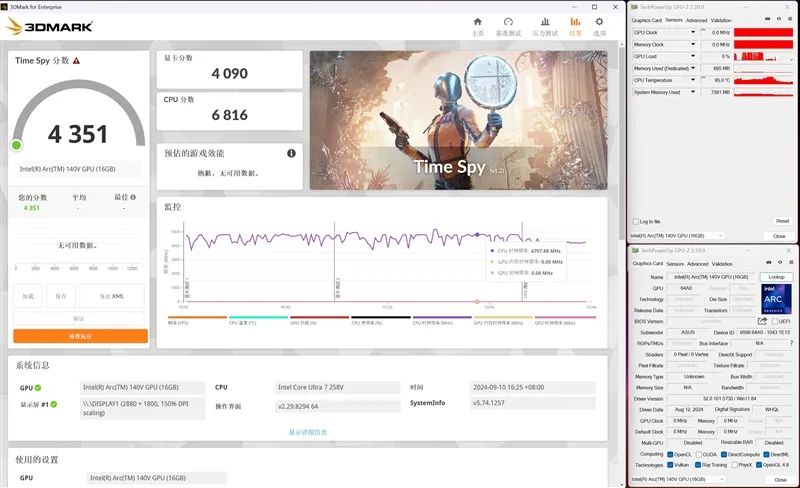The image size is (800, 488).
Task: Click the green Display #1 check mark
Action: pyautogui.click(x=54, y=404)
